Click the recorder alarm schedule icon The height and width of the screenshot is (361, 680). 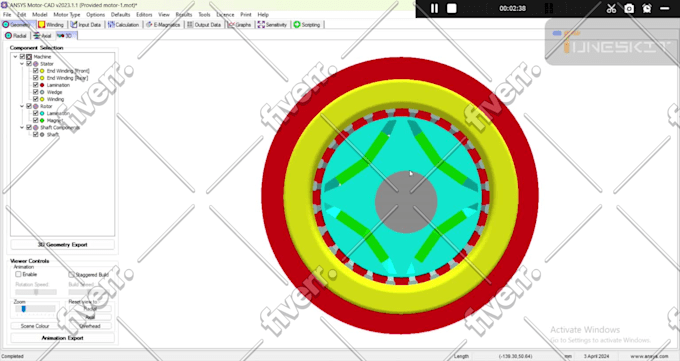coord(647,9)
